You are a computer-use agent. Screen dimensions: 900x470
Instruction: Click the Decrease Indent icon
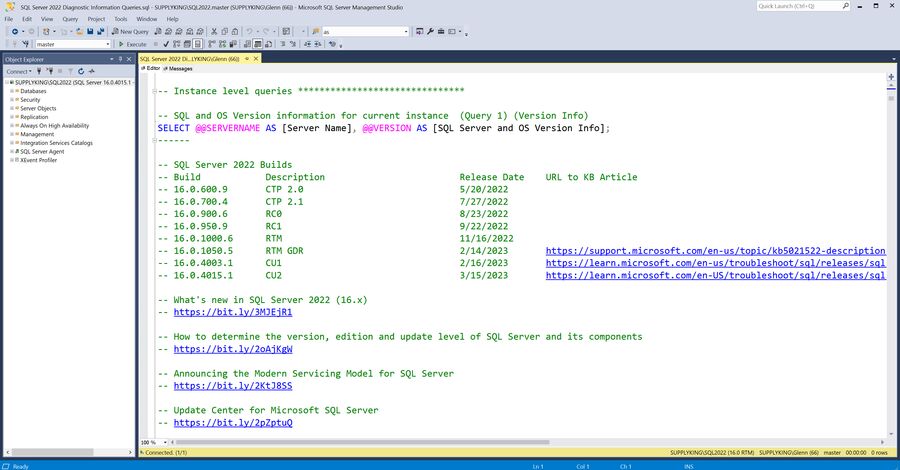coord(307,44)
